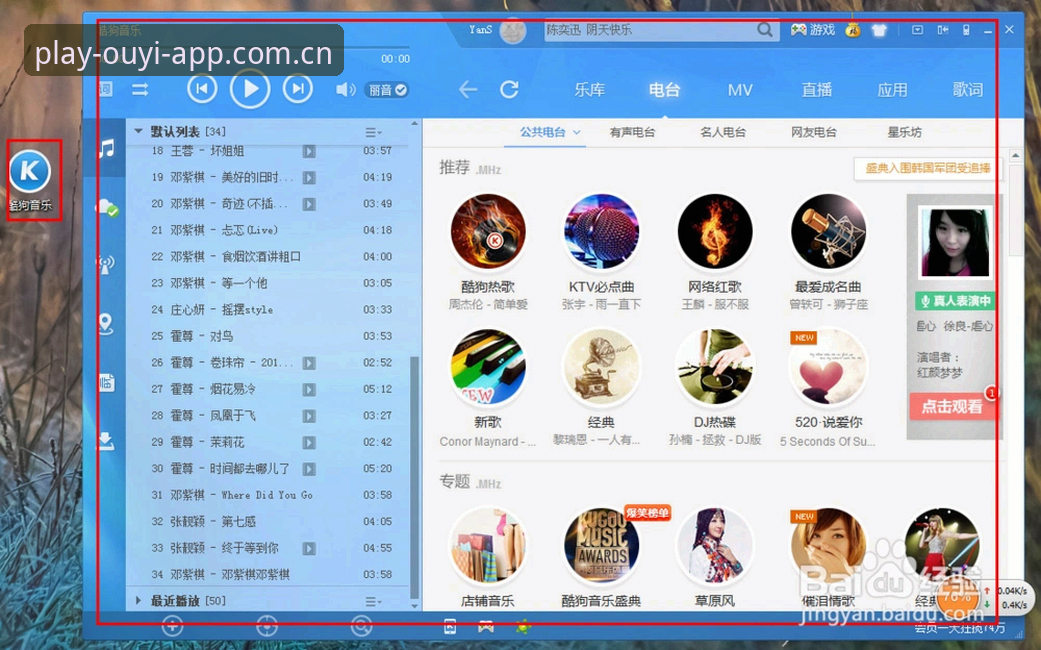The width and height of the screenshot is (1041, 650).
Task: Open local music list sidebar icon
Action: (x=106, y=147)
